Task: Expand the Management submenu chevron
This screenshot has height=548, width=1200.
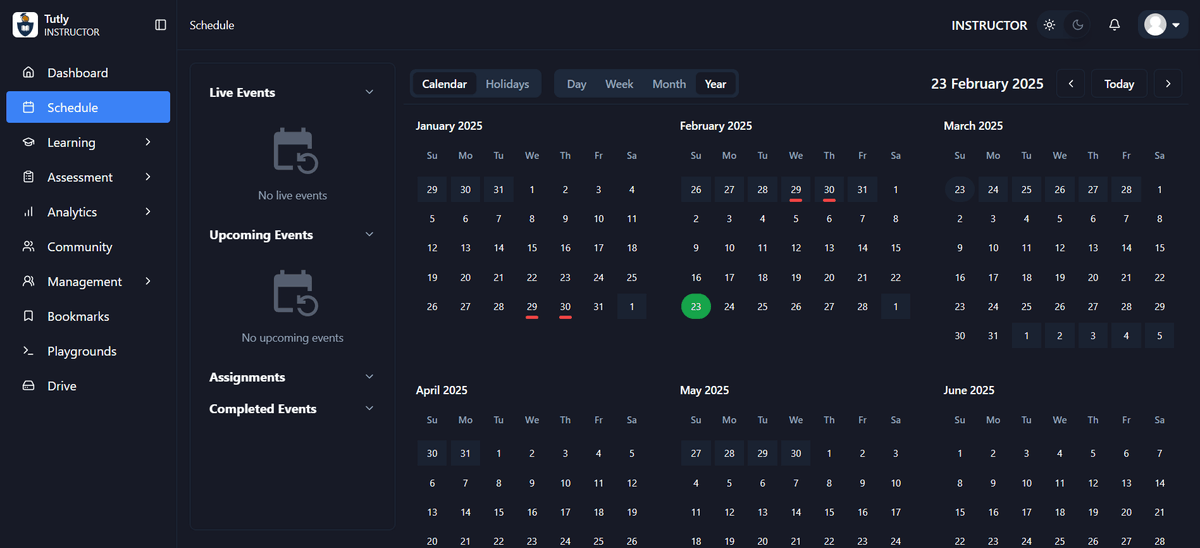Action: coord(148,282)
